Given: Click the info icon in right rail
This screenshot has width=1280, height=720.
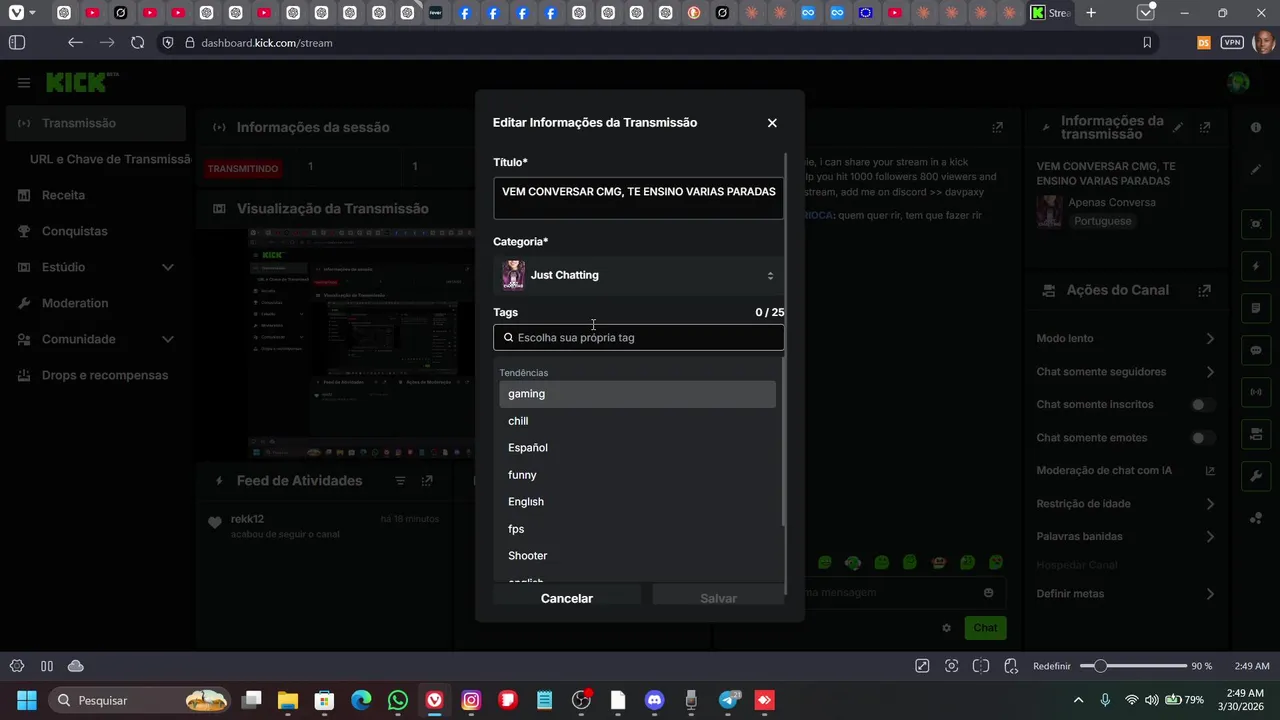Looking at the screenshot, I should click(1256, 128).
